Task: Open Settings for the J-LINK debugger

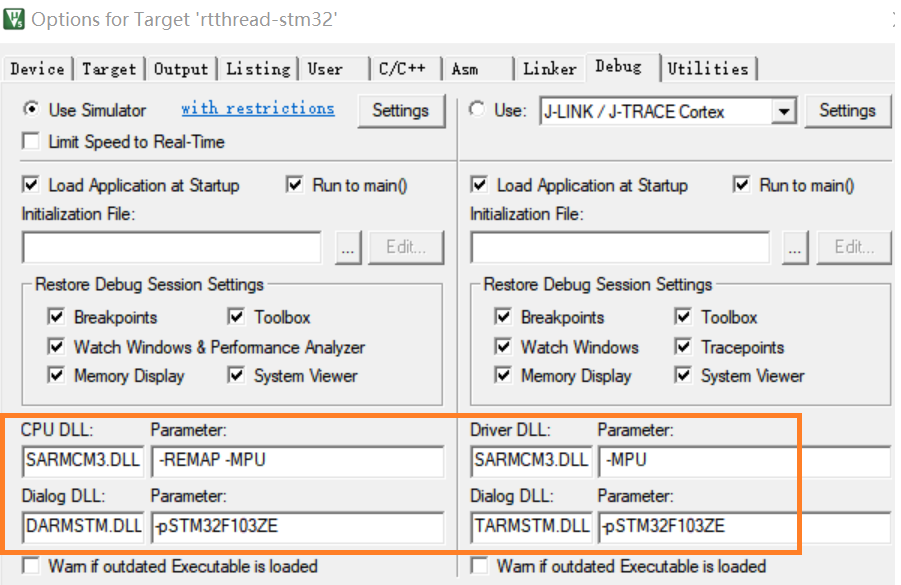Action: click(848, 111)
